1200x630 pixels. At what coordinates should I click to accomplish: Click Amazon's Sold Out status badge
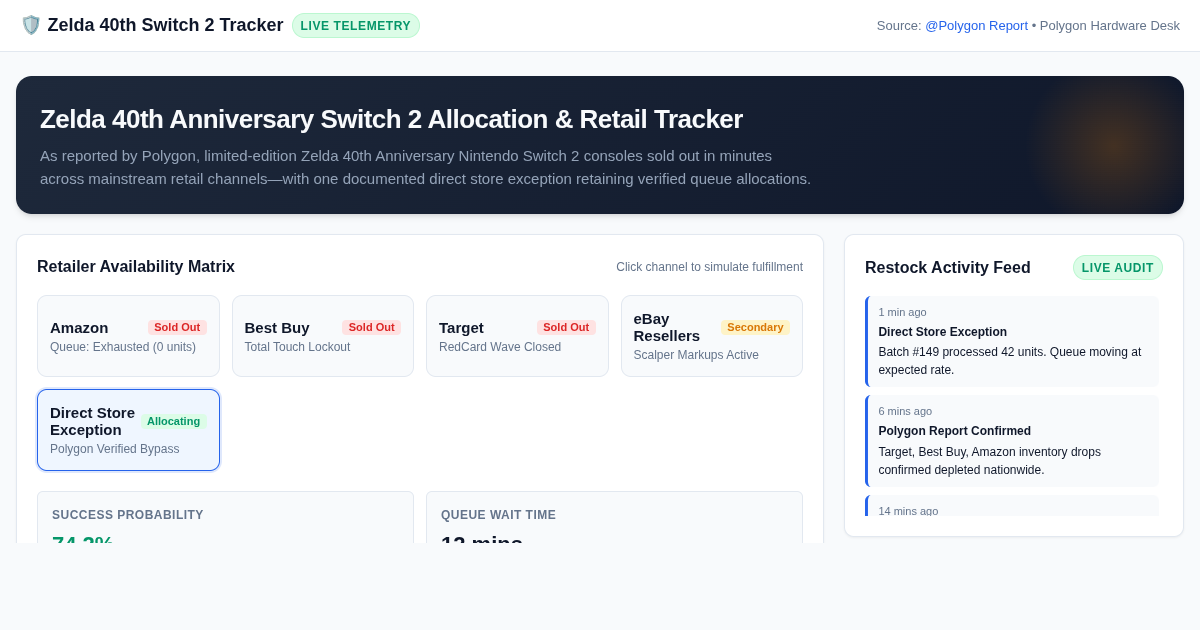pos(177,327)
